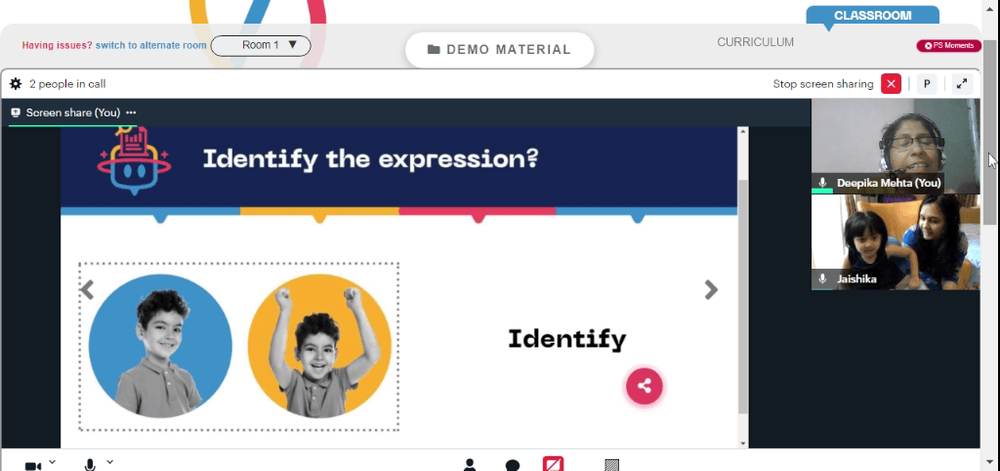Open the Room 1 dropdown
This screenshot has height=471, width=1000.
pyautogui.click(x=261, y=45)
